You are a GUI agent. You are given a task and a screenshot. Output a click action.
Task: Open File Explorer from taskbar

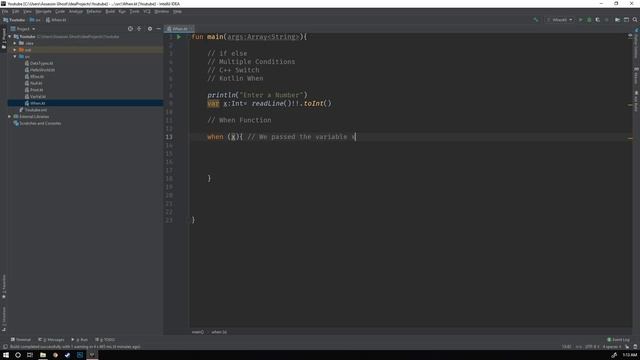point(42,355)
